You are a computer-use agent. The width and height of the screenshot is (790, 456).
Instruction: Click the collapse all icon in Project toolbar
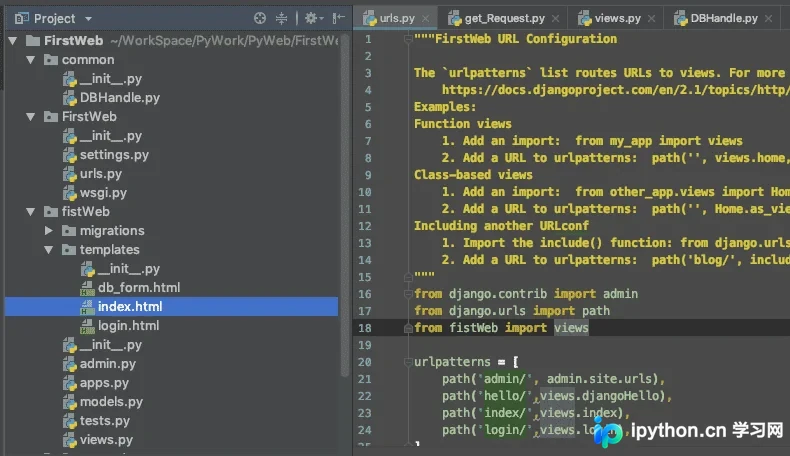(281, 19)
